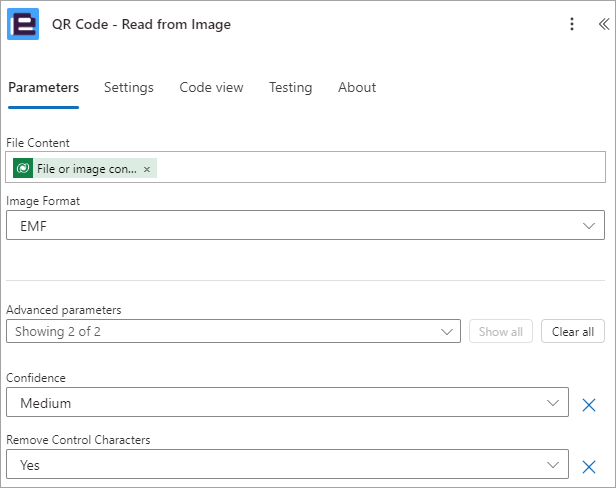This screenshot has width=616, height=488.
Task: Click inside the File Content input field
Action: pos(305,167)
